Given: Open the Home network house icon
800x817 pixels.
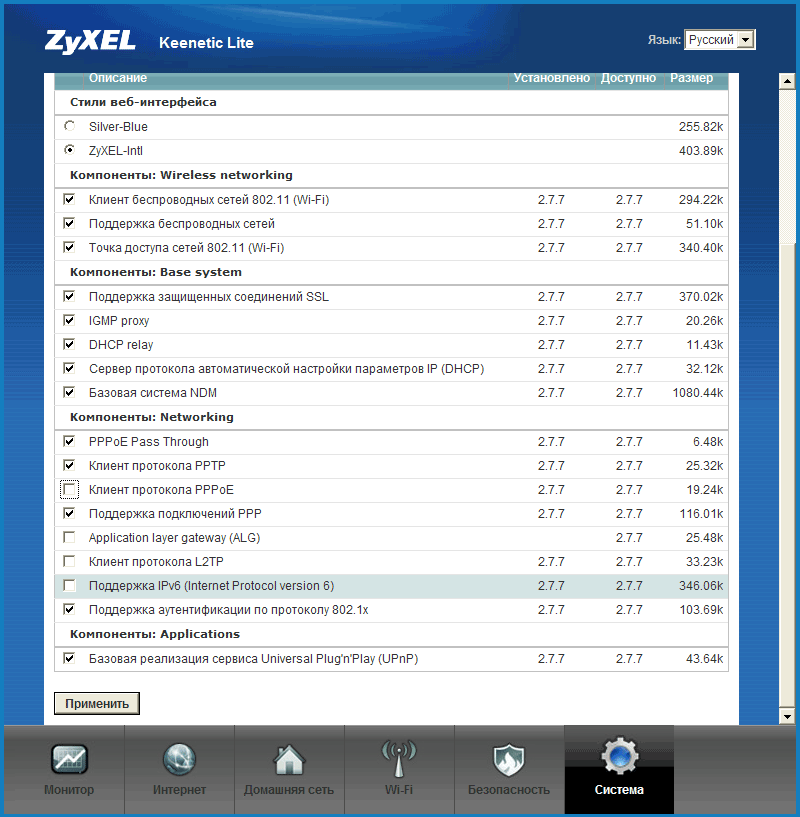Looking at the screenshot, I should tap(289, 760).
